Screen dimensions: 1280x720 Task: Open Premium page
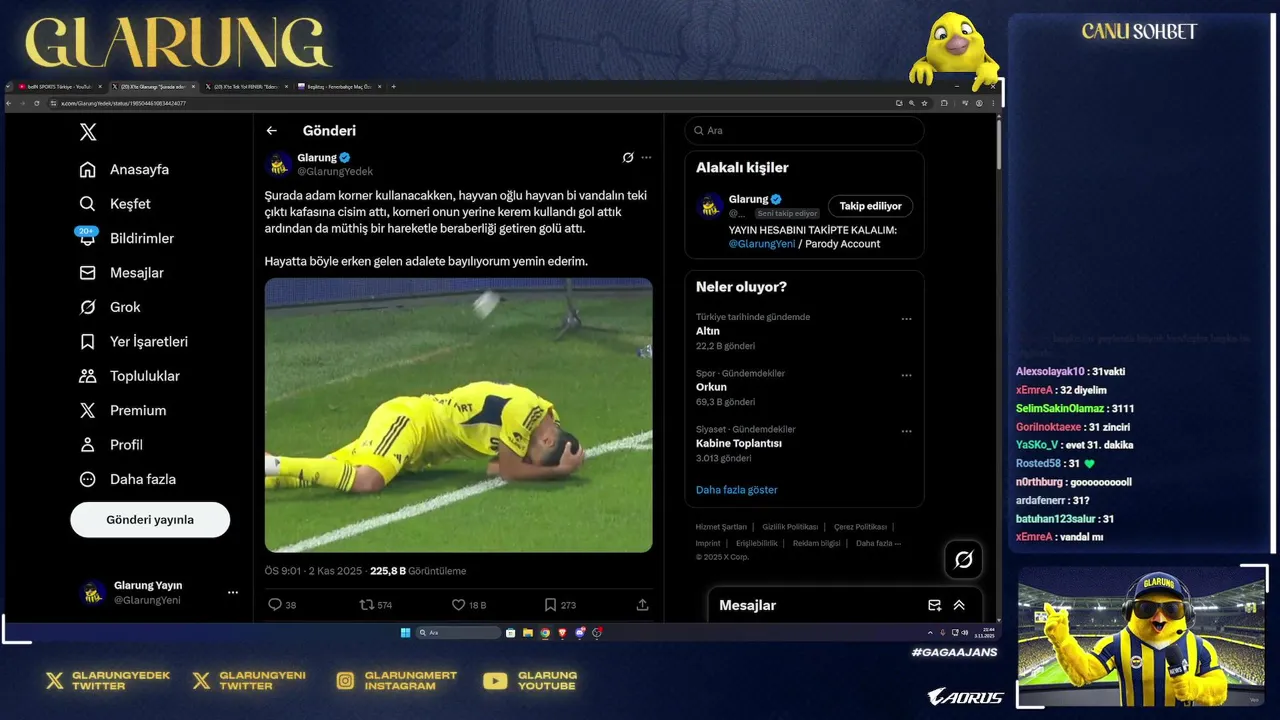[x=122, y=410]
